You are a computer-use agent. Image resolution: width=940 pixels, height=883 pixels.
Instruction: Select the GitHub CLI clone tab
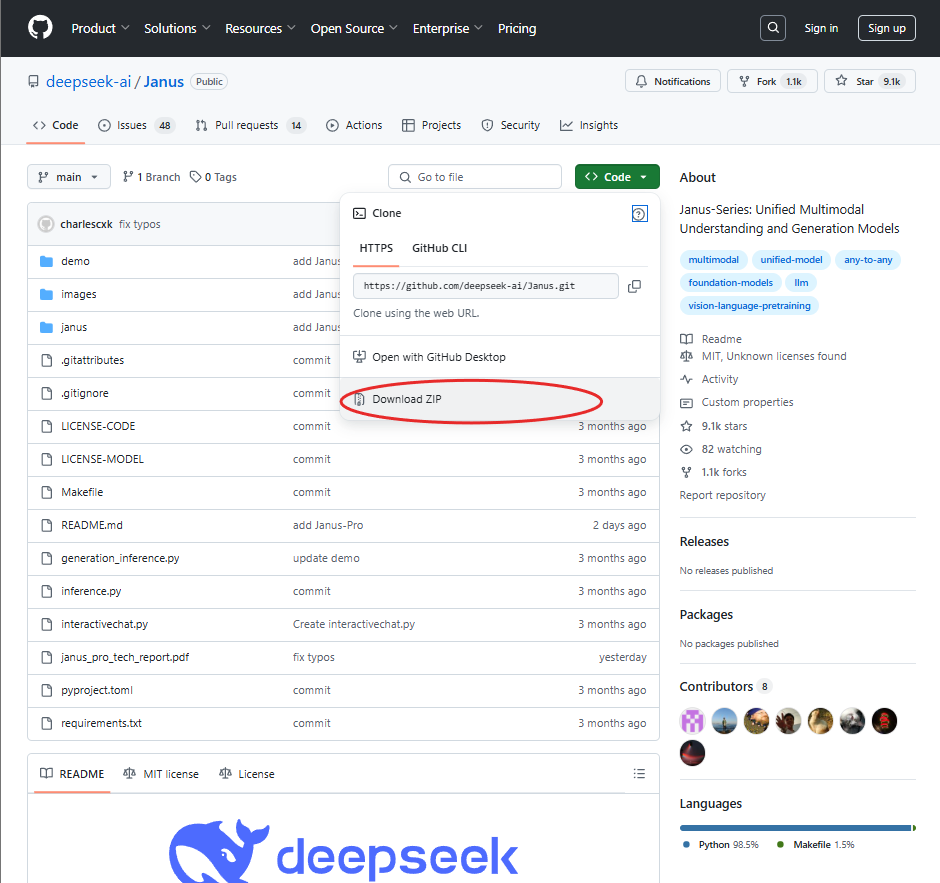[439, 248]
